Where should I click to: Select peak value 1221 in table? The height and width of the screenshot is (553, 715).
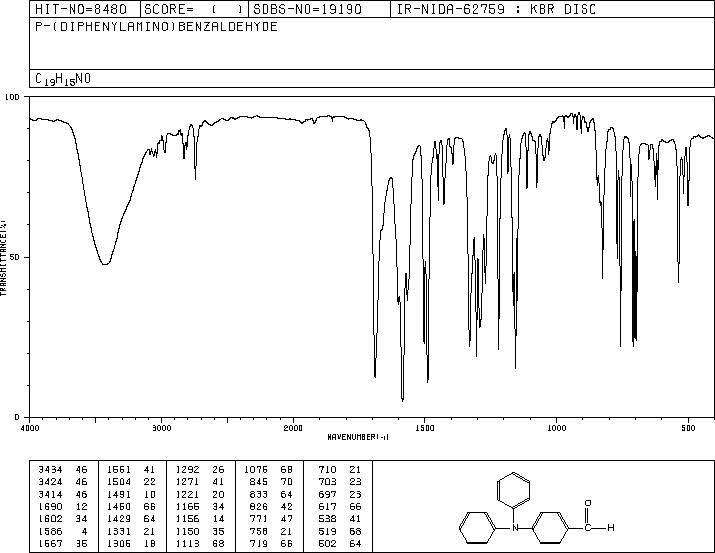pos(187,494)
